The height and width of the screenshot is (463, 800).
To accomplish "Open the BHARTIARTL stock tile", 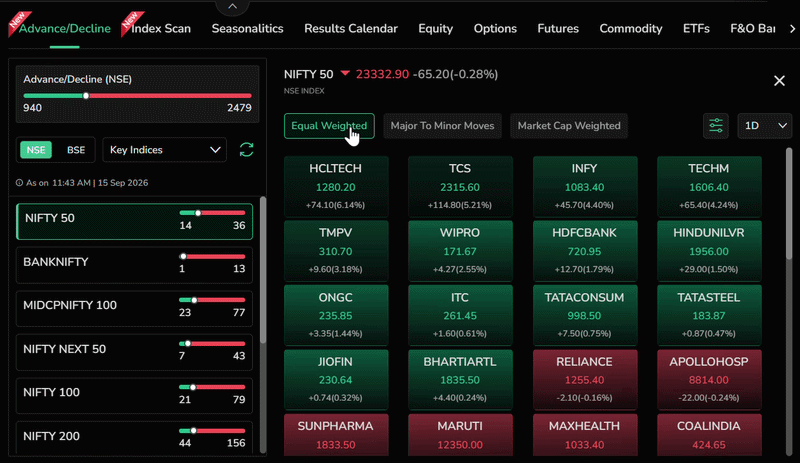I will pyautogui.click(x=460, y=380).
